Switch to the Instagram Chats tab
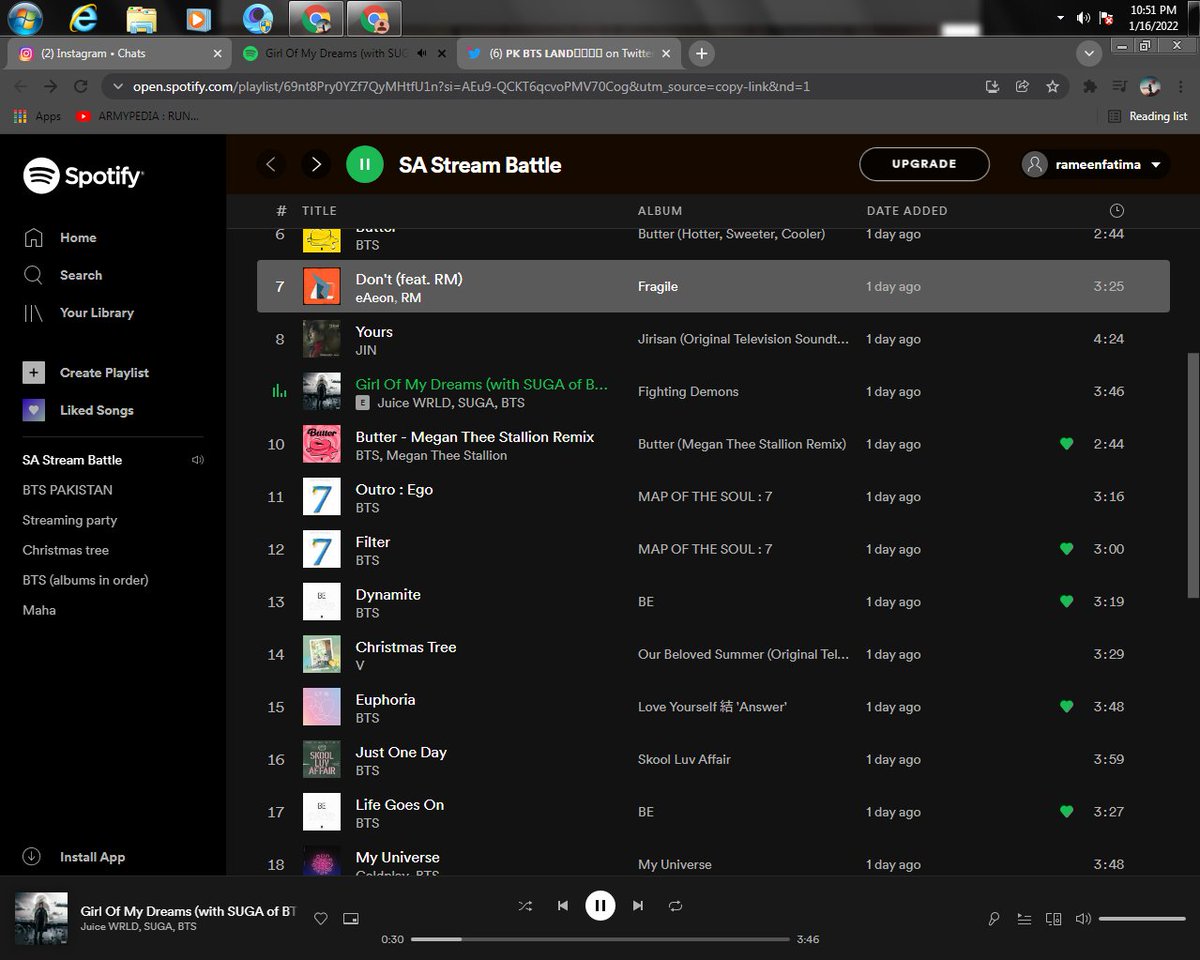1200x960 pixels. 120,53
